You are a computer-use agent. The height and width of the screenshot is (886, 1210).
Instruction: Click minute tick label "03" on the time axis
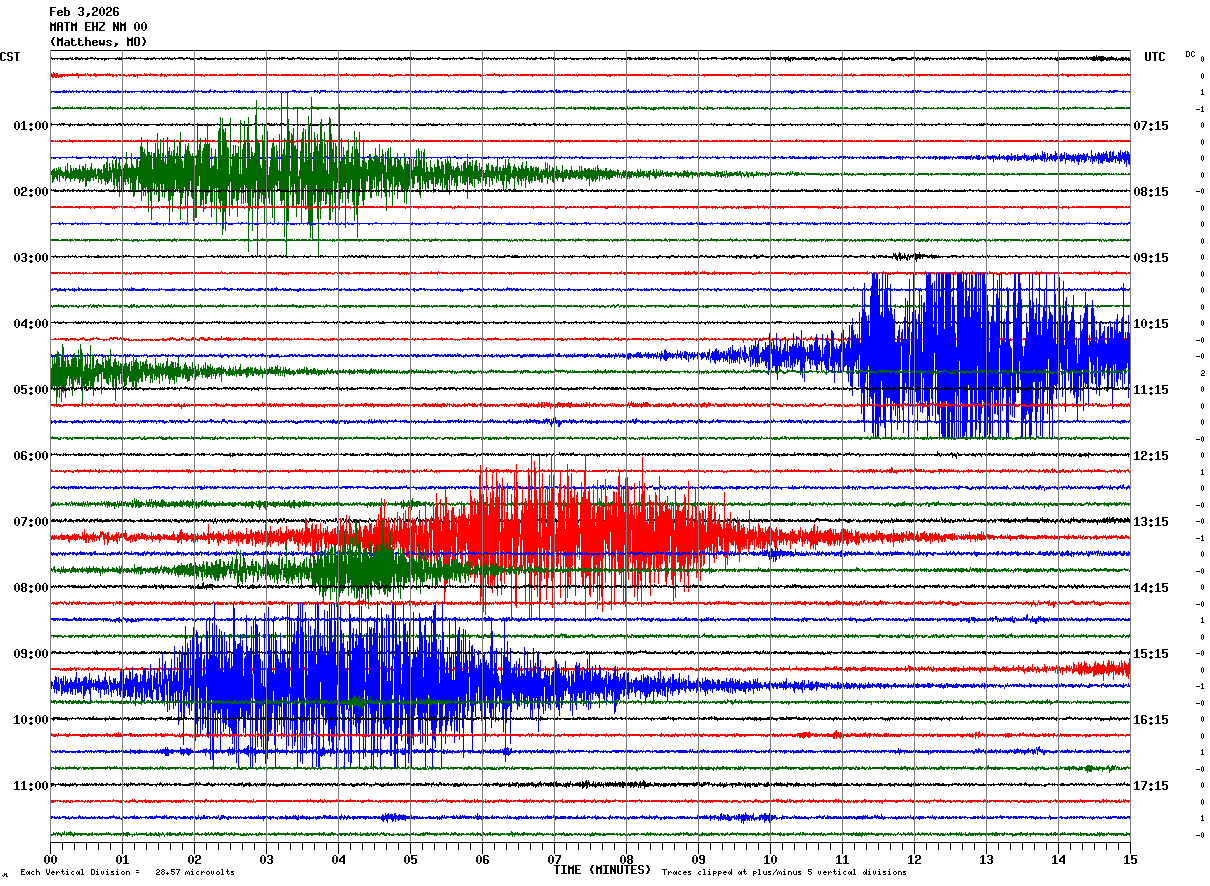pyautogui.click(x=266, y=859)
